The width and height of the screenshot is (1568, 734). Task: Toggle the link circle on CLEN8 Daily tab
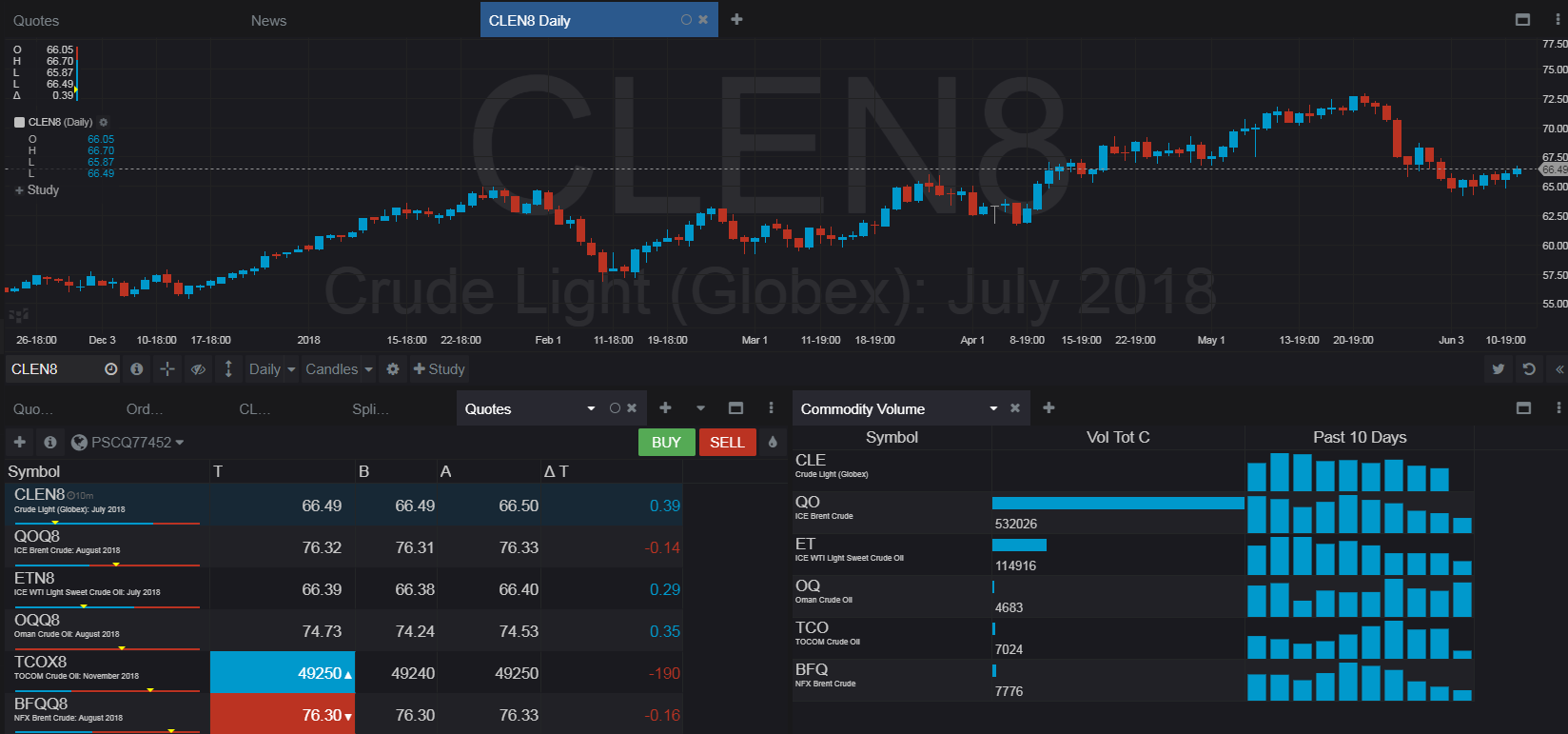[x=686, y=19]
